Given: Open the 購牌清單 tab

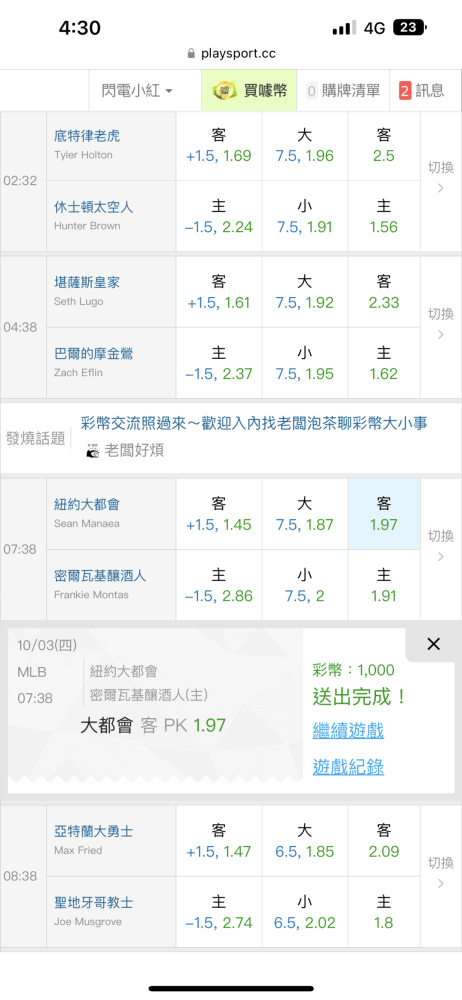Looking at the screenshot, I should click(x=343, y=91).
